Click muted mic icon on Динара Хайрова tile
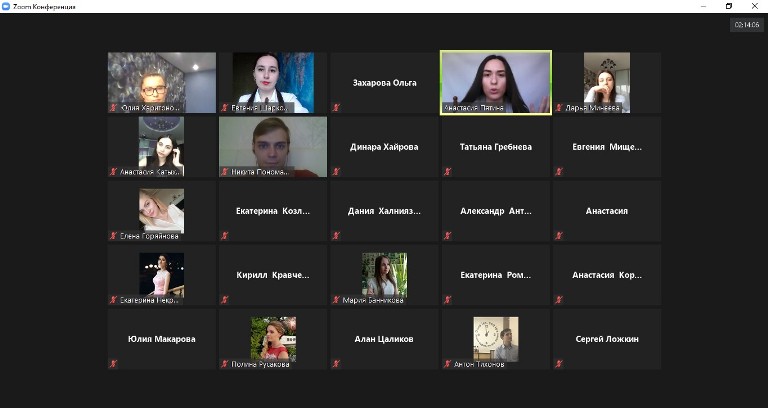Viewport: 768px width, 408px height. coord(336,171)
